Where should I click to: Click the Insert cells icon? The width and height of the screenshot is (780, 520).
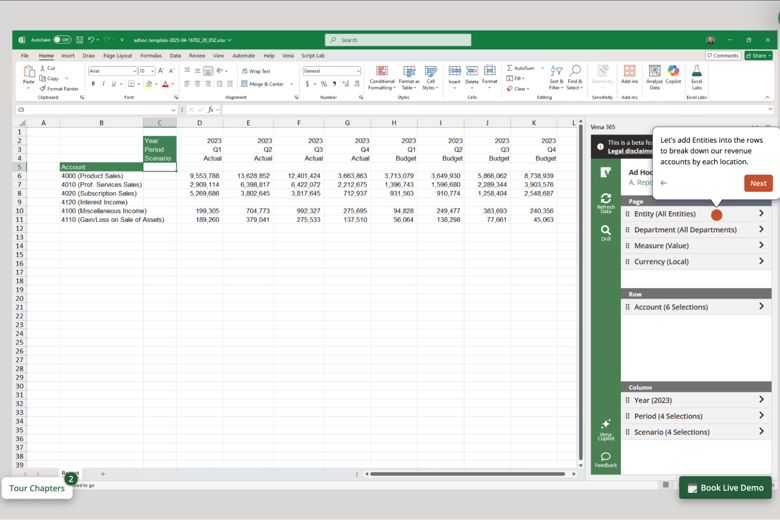[x=454, y=71]
